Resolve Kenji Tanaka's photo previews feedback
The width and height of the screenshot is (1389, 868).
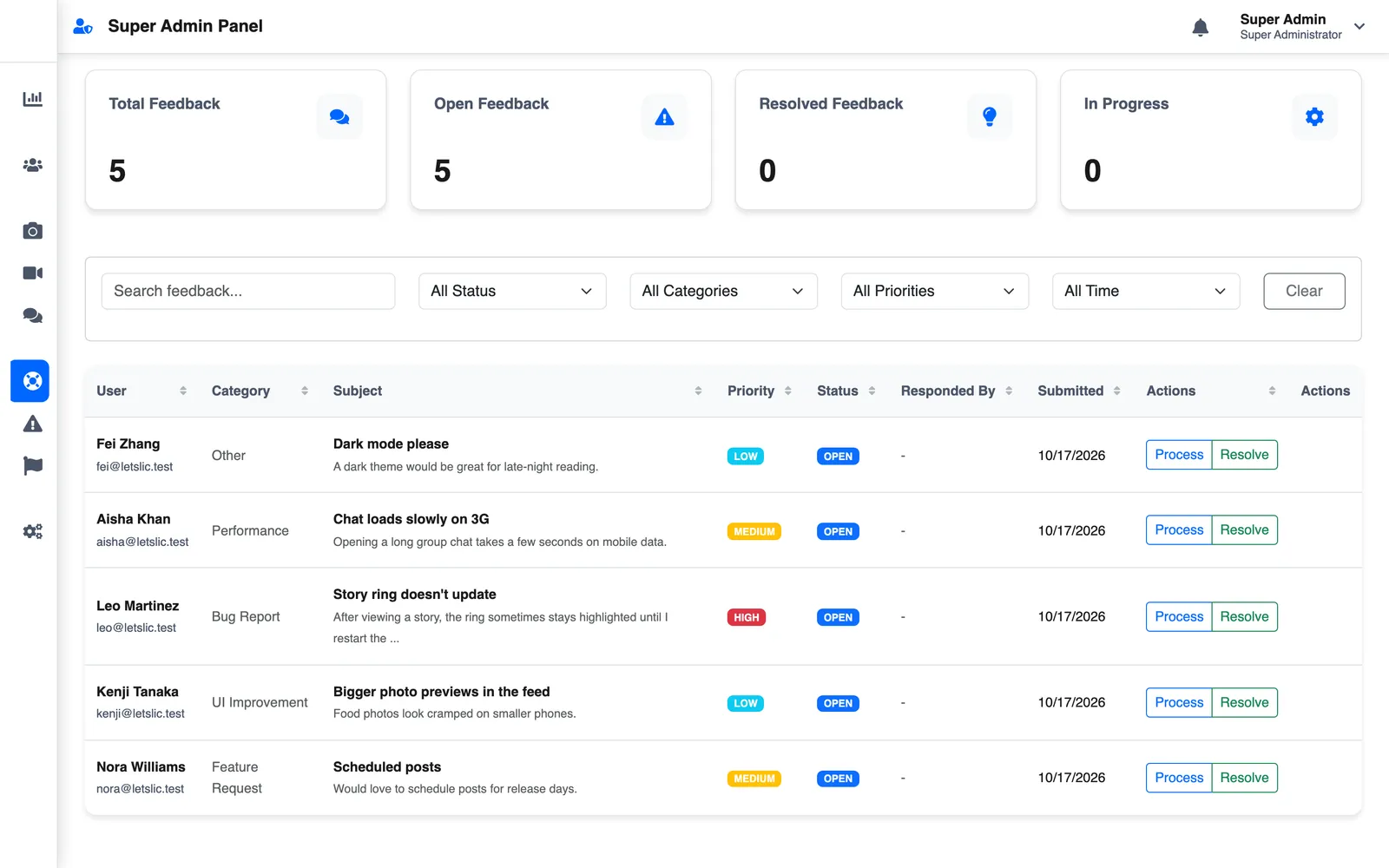(x=1244, y=703)
